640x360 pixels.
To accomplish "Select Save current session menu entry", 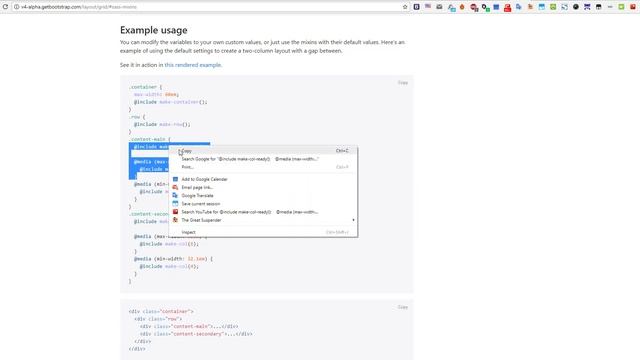I will 263,204.
